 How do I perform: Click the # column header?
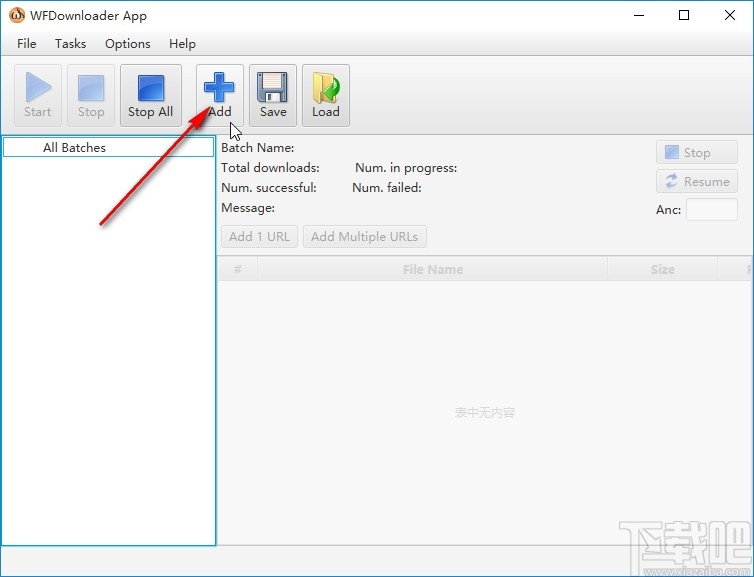(238, 269)
